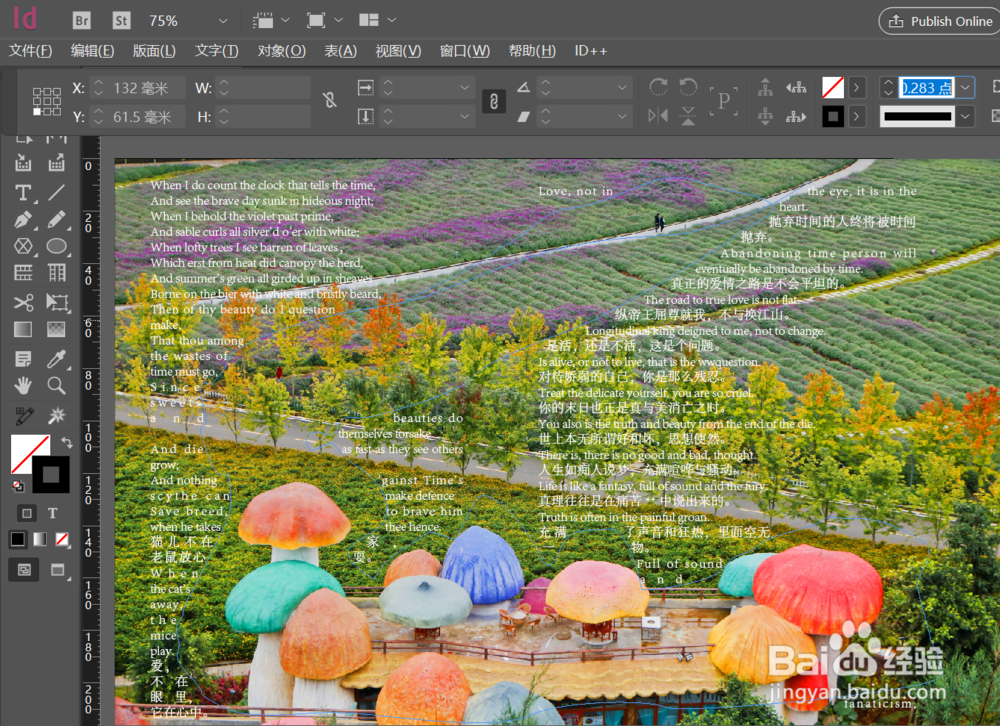Screen dimensions: 1000x726
Task: Toggle constrain proportions for width and height
Action: pyautogui.click(x=329, y=100)
